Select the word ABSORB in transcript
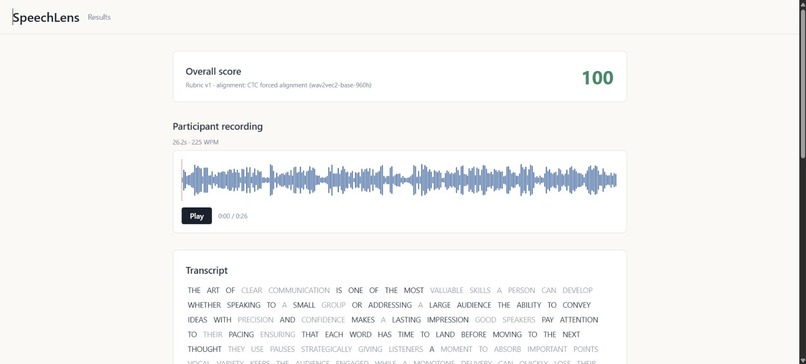The height and width of the screenshot is (364, 806). click(507, 350)
